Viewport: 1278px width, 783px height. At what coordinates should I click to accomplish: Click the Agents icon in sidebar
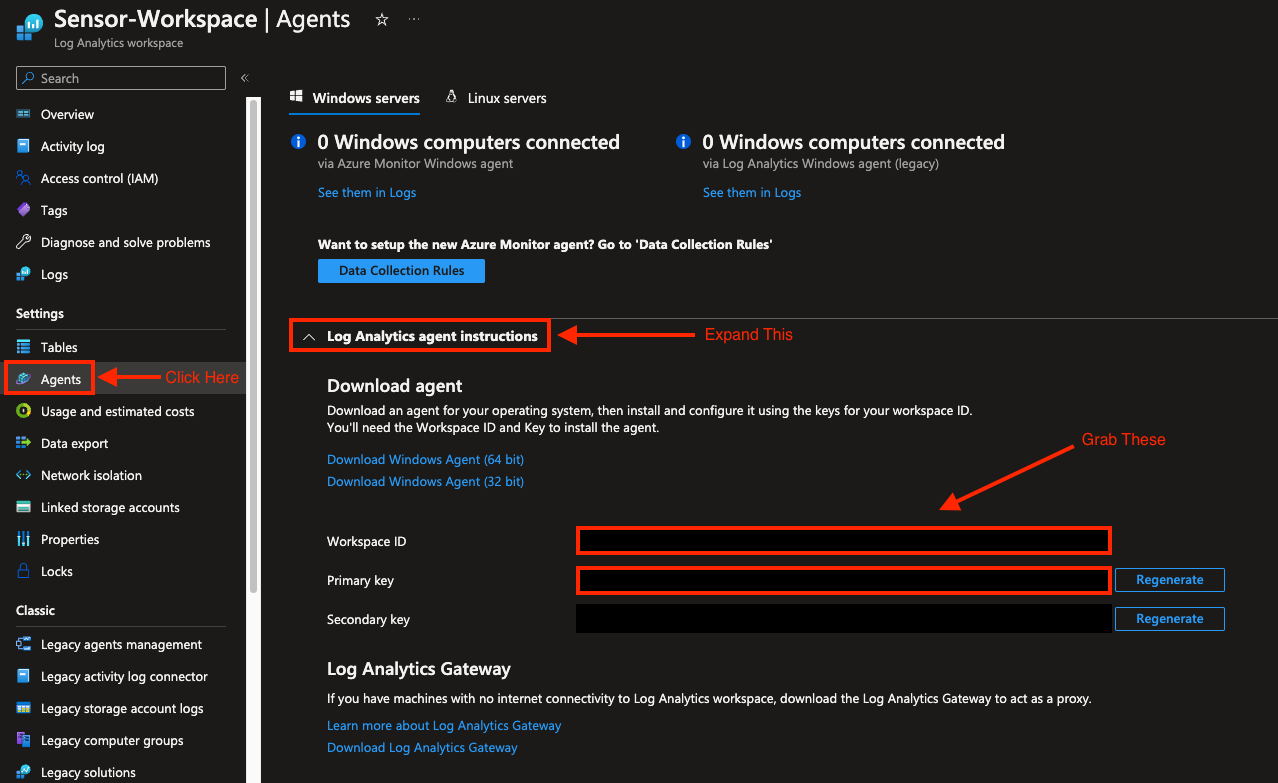23,379
